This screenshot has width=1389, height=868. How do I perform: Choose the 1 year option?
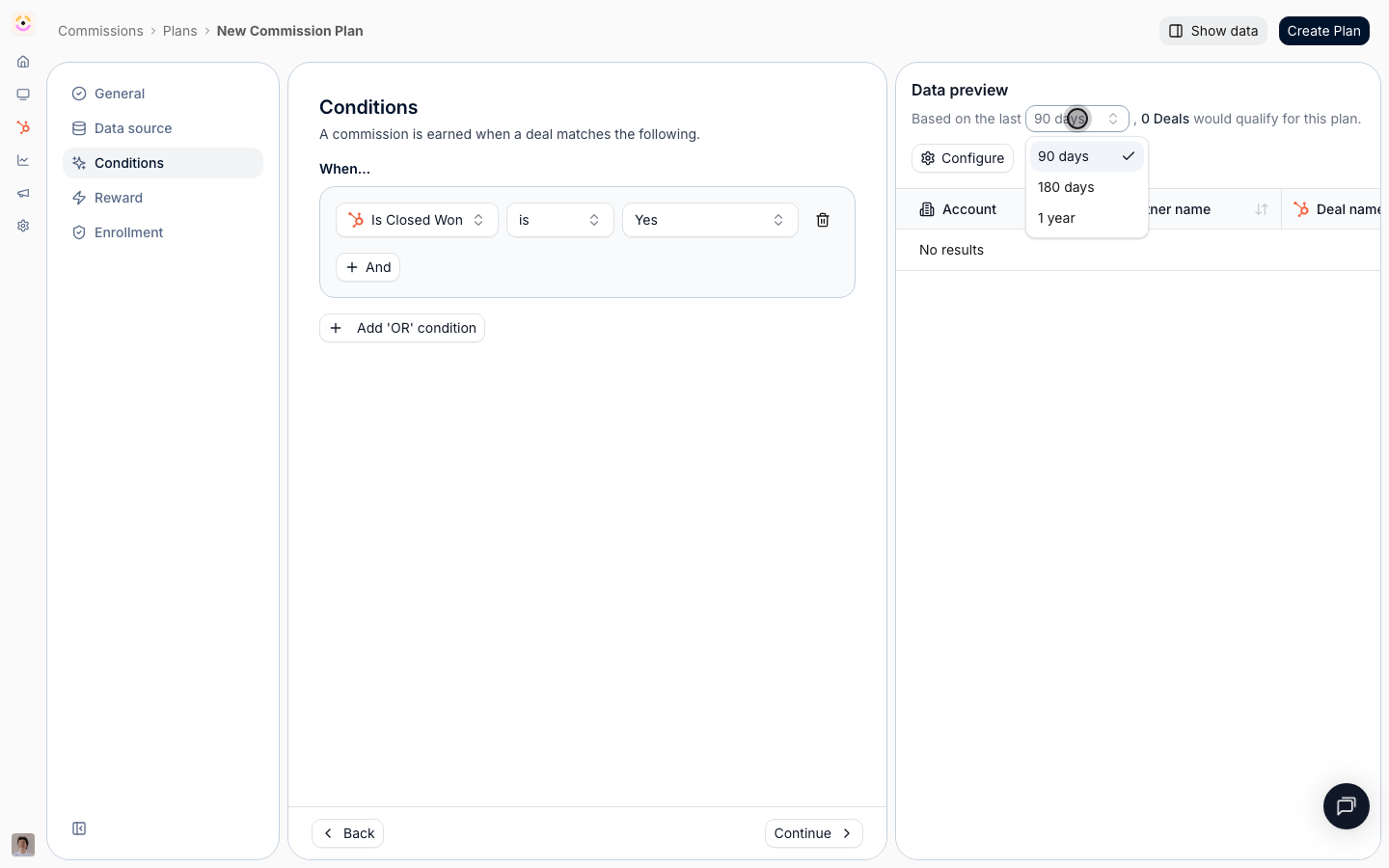[x=1087, y=218]
